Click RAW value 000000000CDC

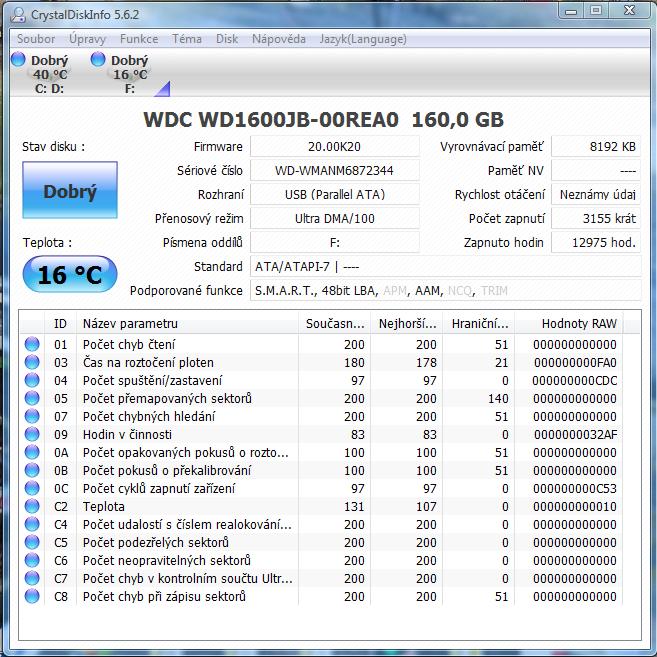point(575,380)
